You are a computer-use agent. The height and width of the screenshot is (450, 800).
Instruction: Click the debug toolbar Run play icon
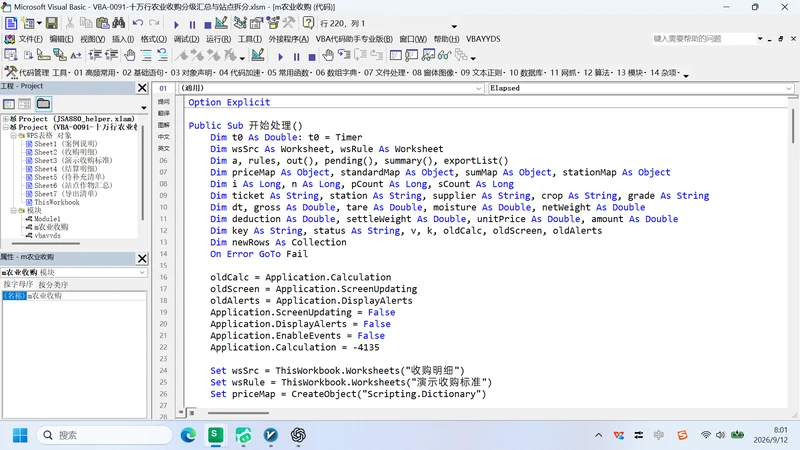pos(280,56)
